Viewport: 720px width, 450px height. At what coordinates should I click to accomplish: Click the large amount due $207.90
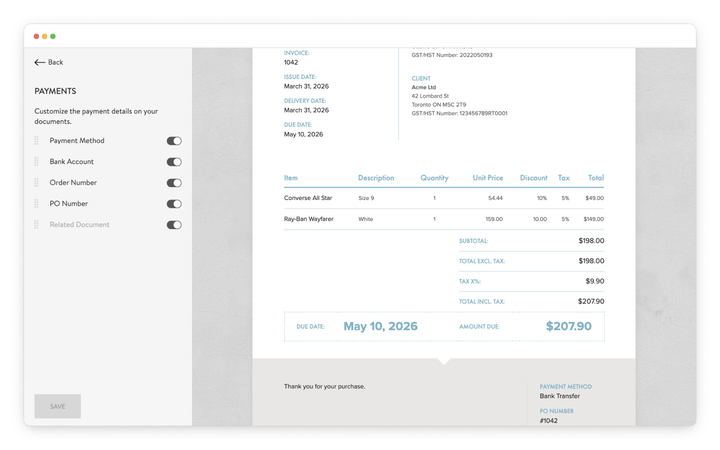(568, 326)
